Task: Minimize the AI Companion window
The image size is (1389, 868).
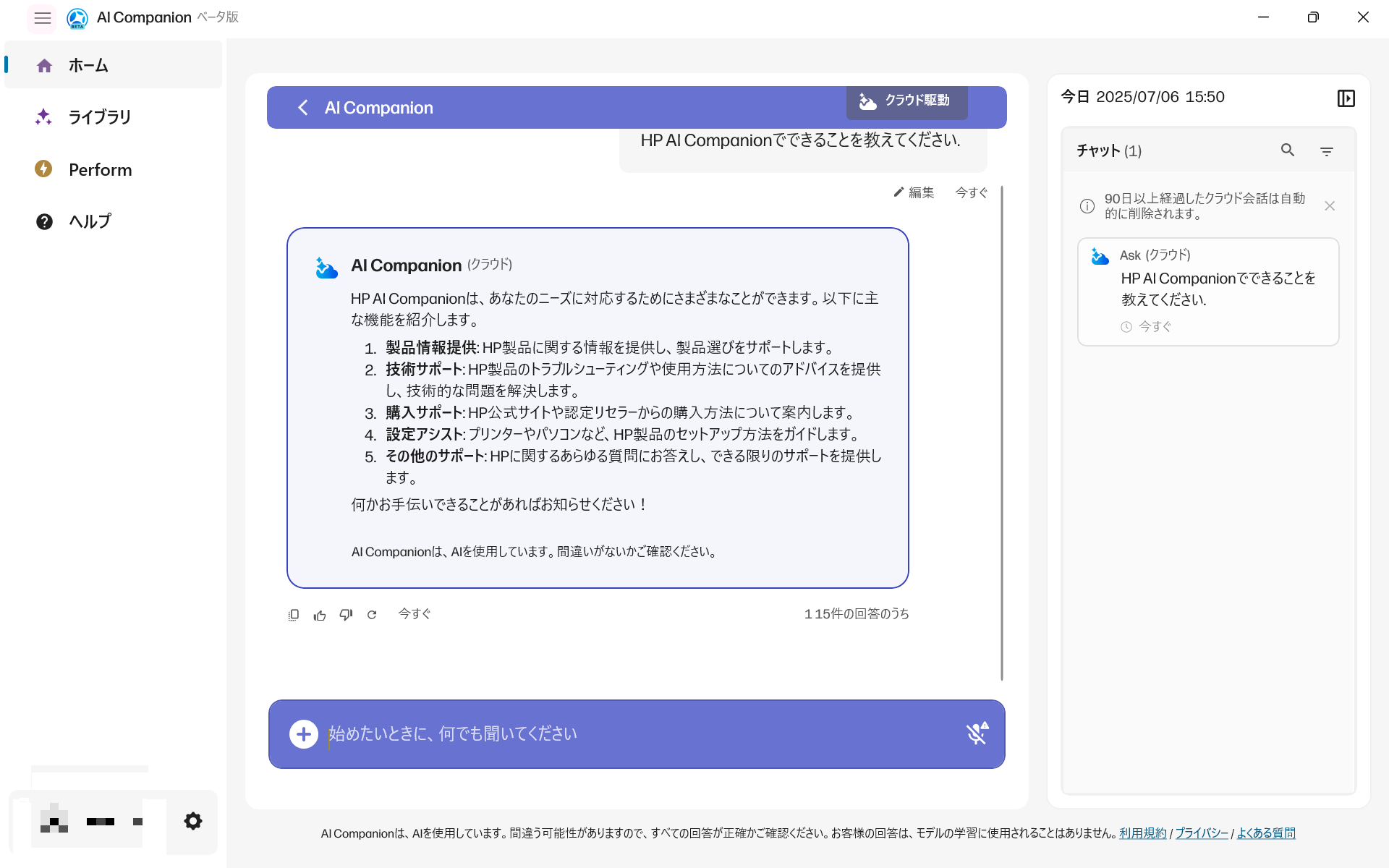Action: point(1263,17)
